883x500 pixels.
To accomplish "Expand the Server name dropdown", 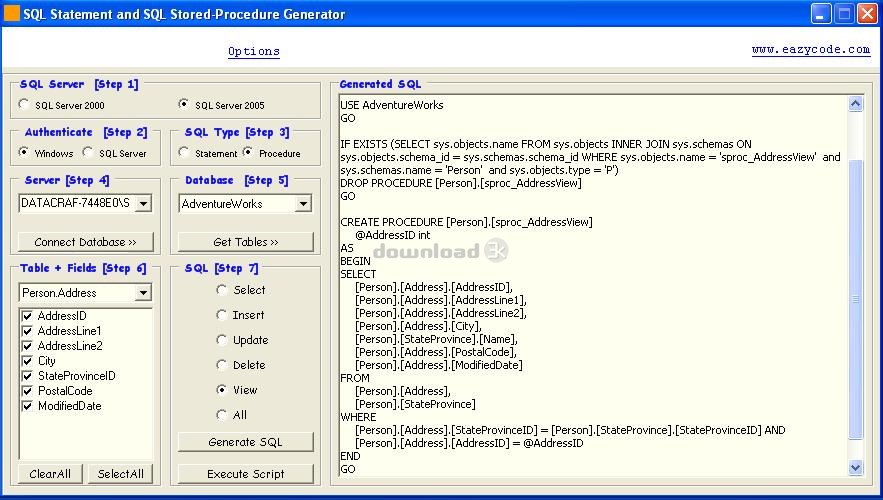I will (142, 203).
